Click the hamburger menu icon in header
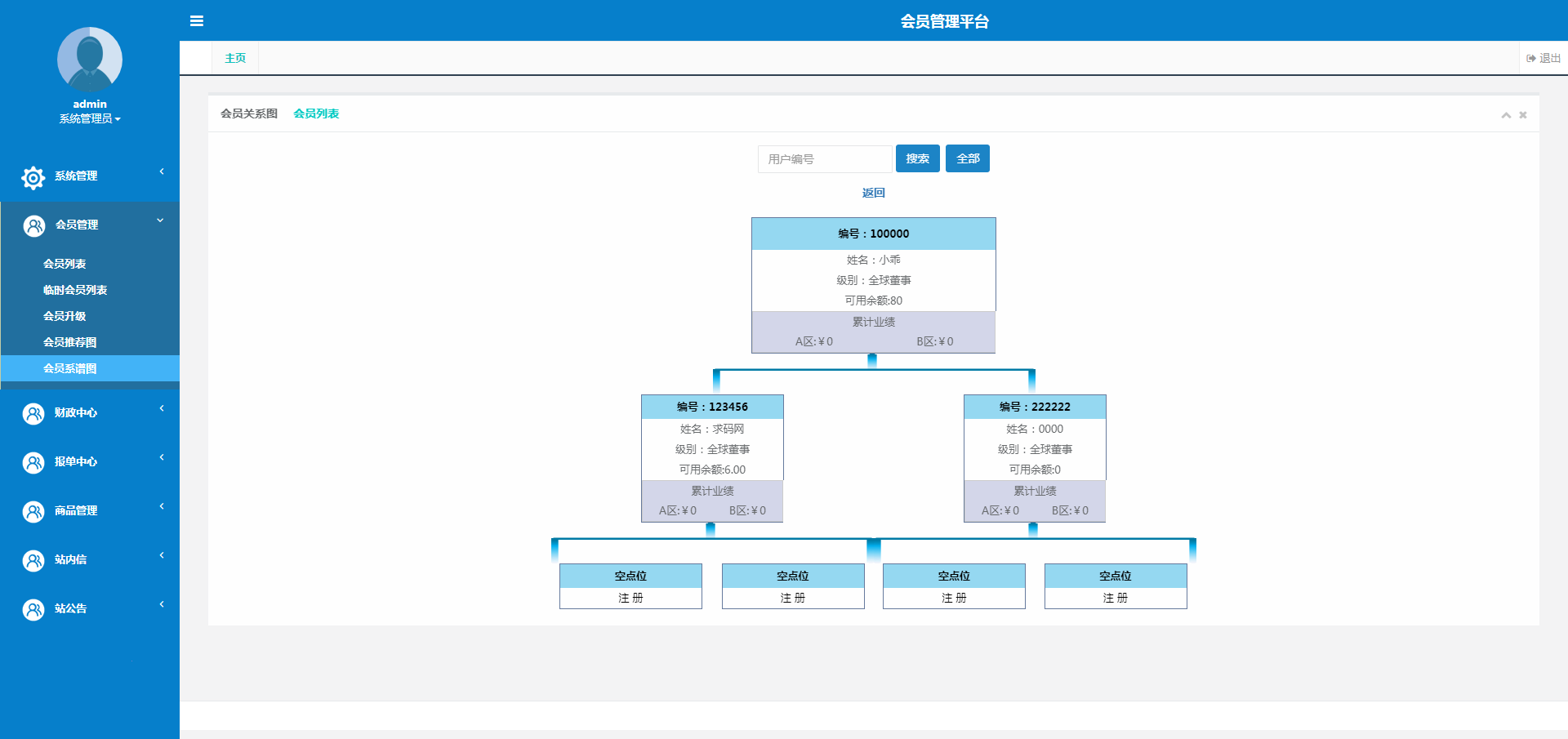Image resolution: width=1568 pixels, height=739 pixels. pyautogui.click(x=197, y=21)
